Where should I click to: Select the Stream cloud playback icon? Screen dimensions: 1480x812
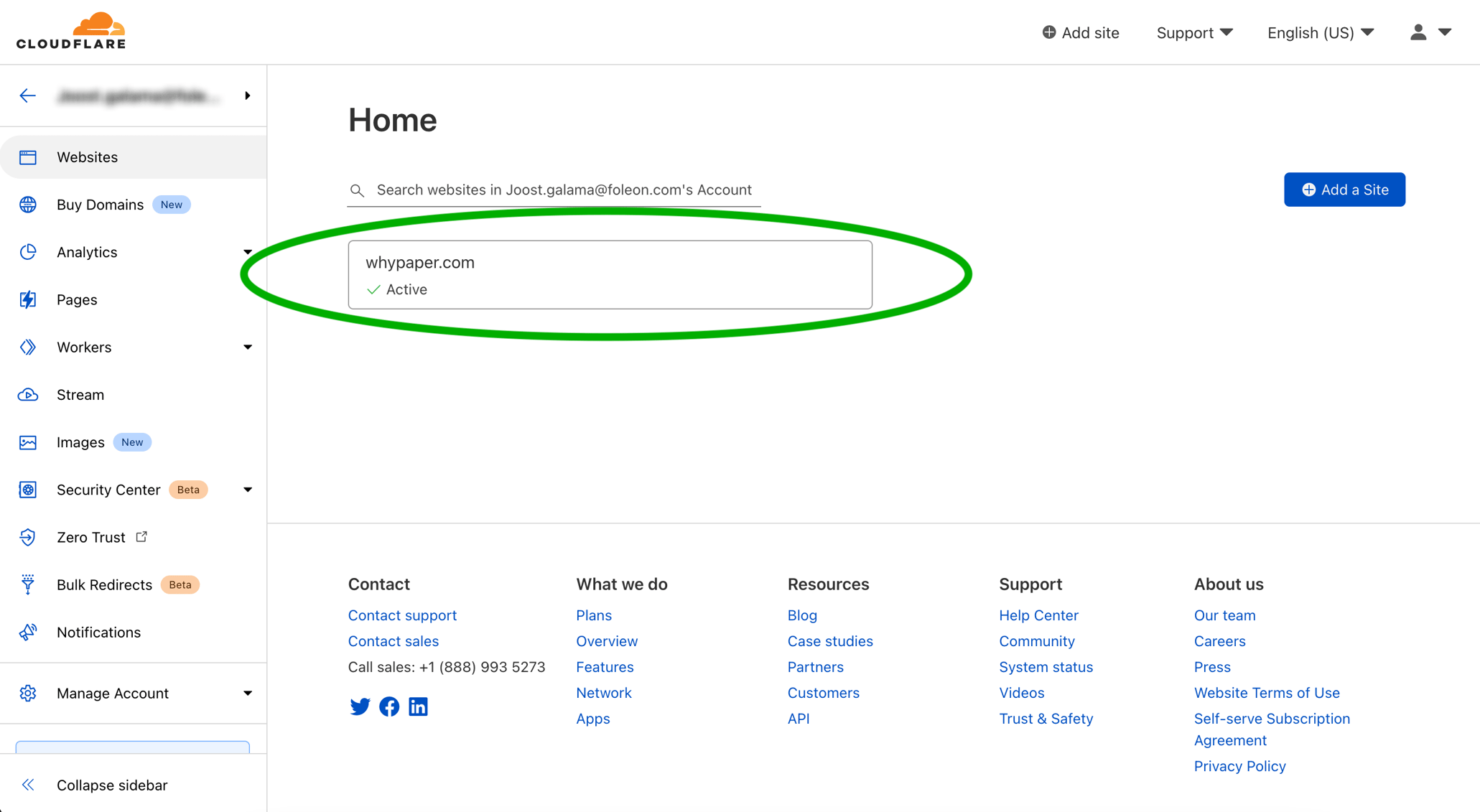(x=28, y=394)
